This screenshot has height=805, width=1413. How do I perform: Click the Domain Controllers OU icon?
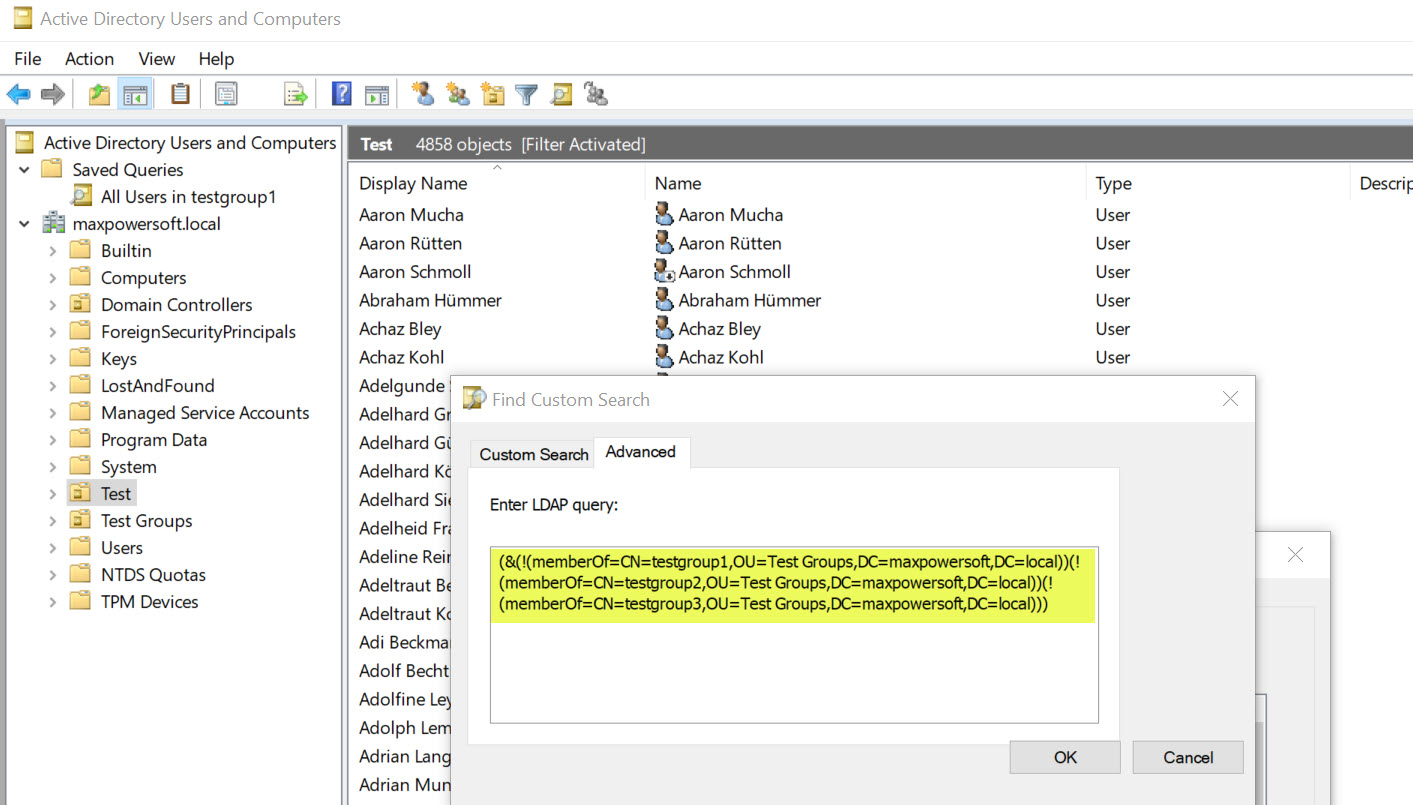pyautogui.click(x=81, y=304)
